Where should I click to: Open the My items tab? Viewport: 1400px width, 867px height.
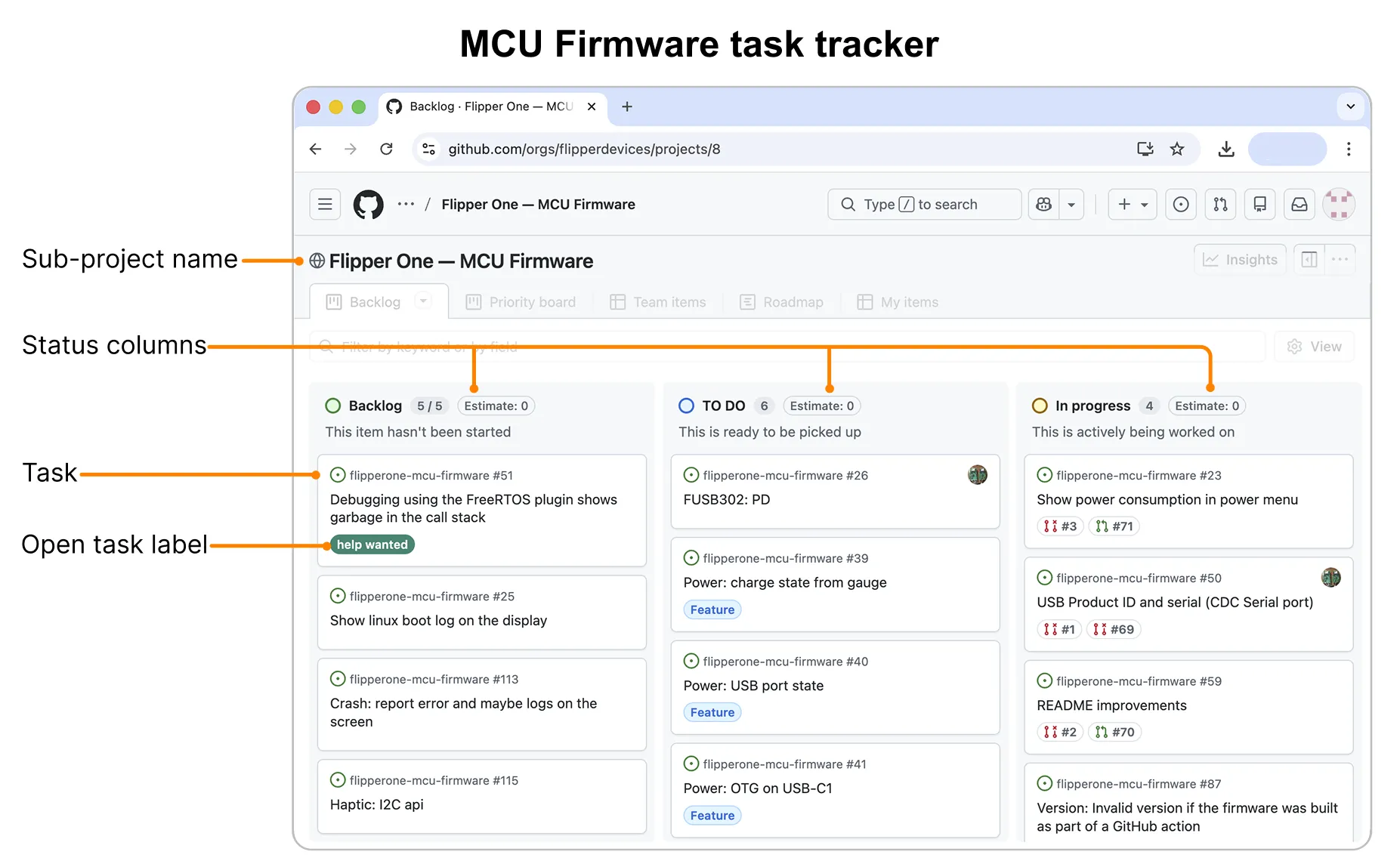pos(898,302)
